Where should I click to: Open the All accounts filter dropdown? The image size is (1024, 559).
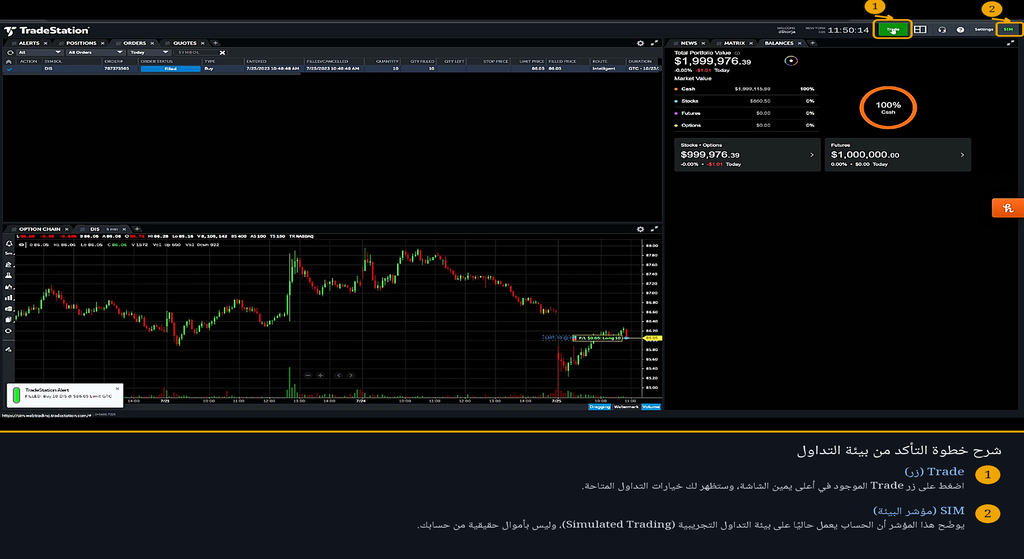[39, 52]
